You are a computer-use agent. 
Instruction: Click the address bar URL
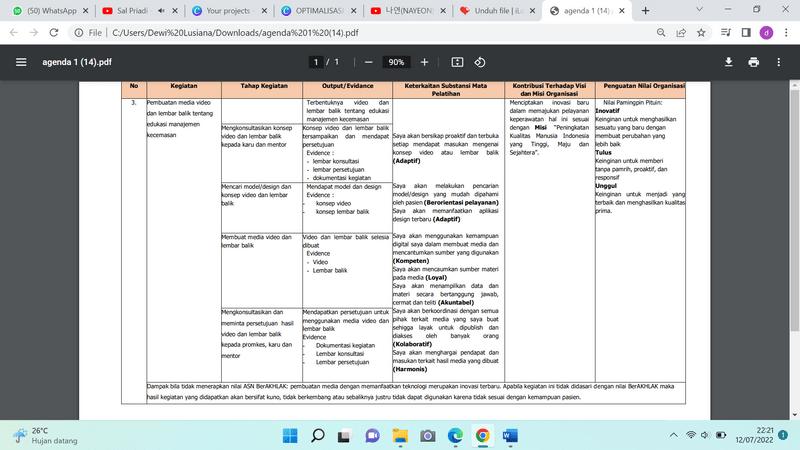(235, 33)
